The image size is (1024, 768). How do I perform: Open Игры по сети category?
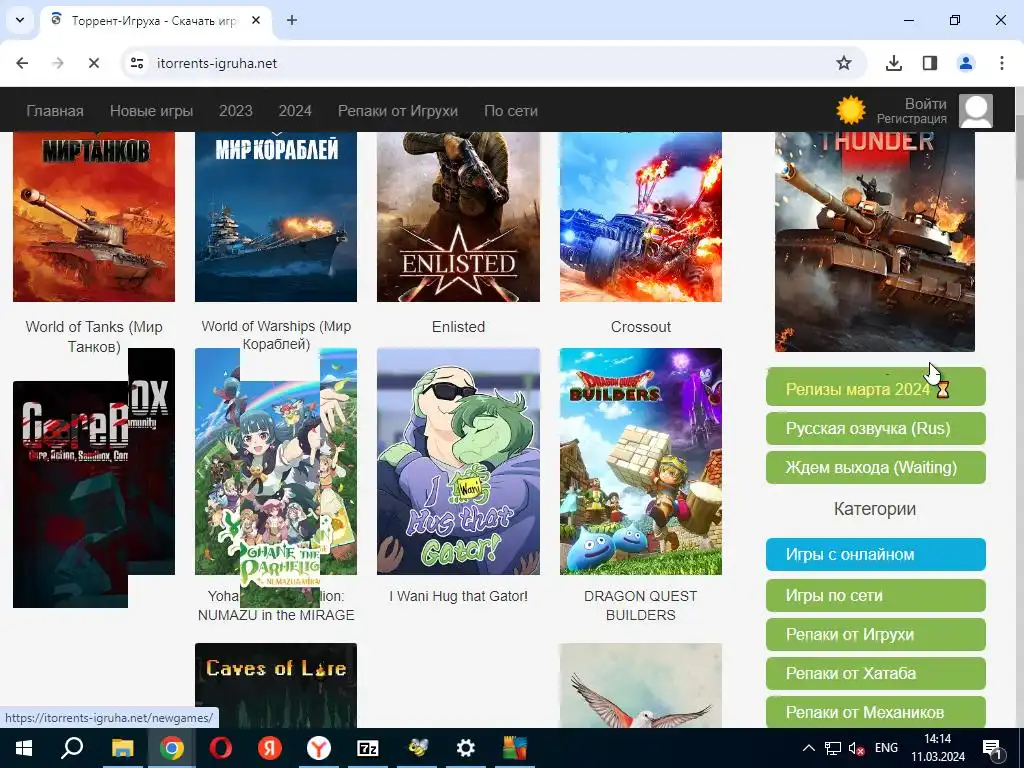pos(876,596)
